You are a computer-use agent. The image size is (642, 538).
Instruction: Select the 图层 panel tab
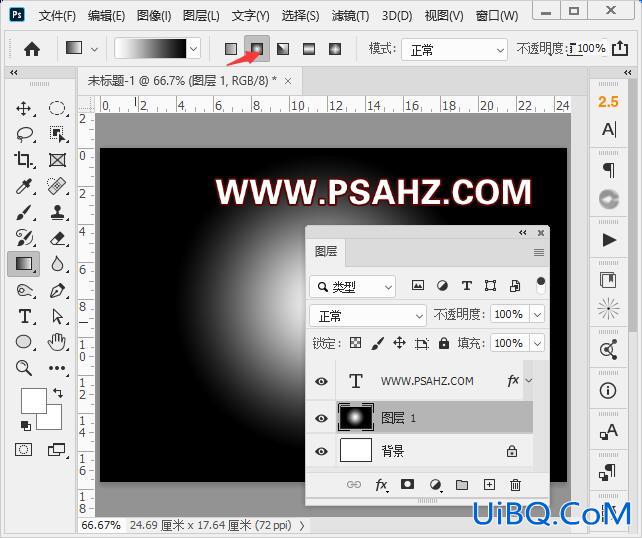coord(326,251)
